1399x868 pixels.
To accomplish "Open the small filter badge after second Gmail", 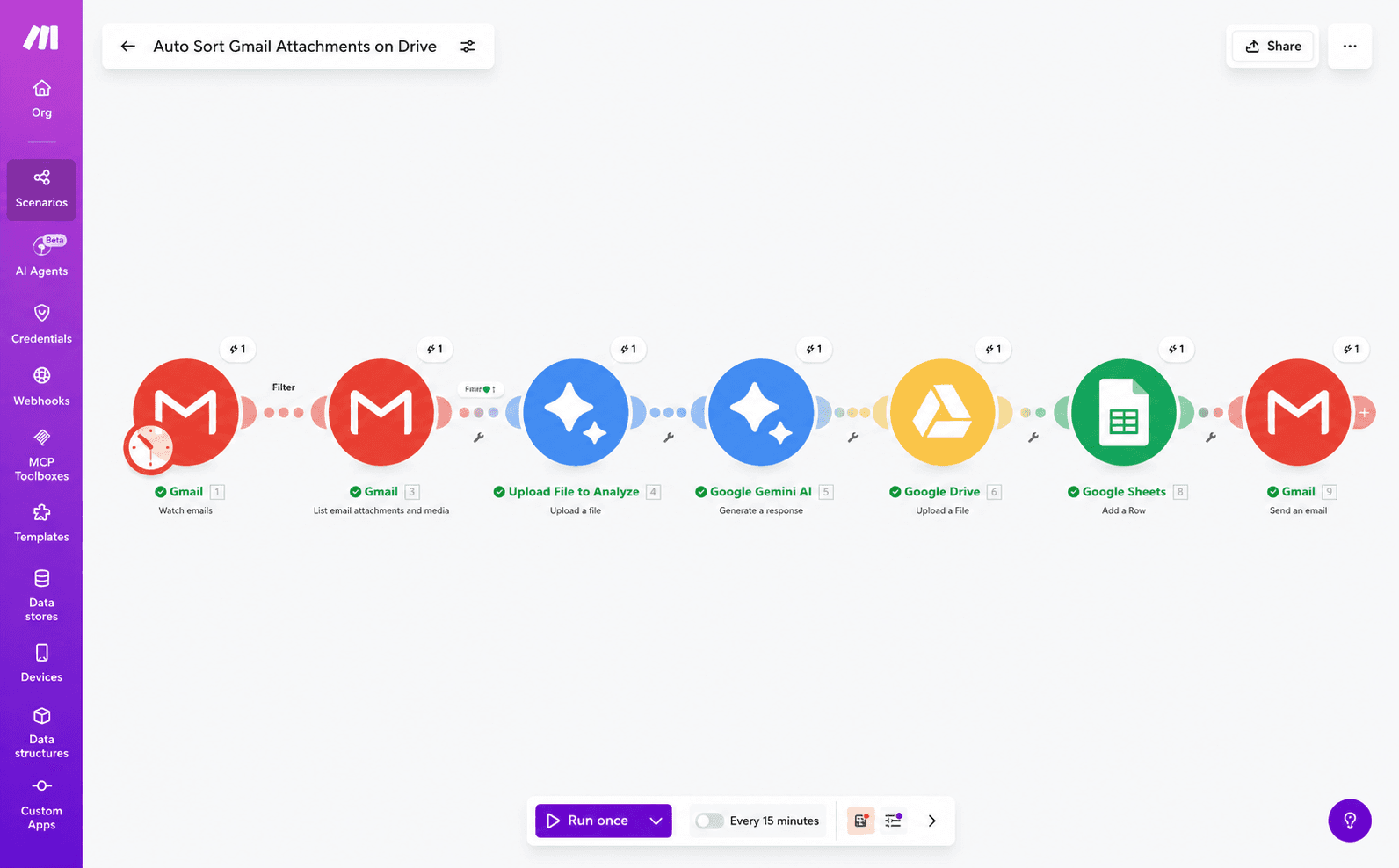I will (x=480, y=388).
